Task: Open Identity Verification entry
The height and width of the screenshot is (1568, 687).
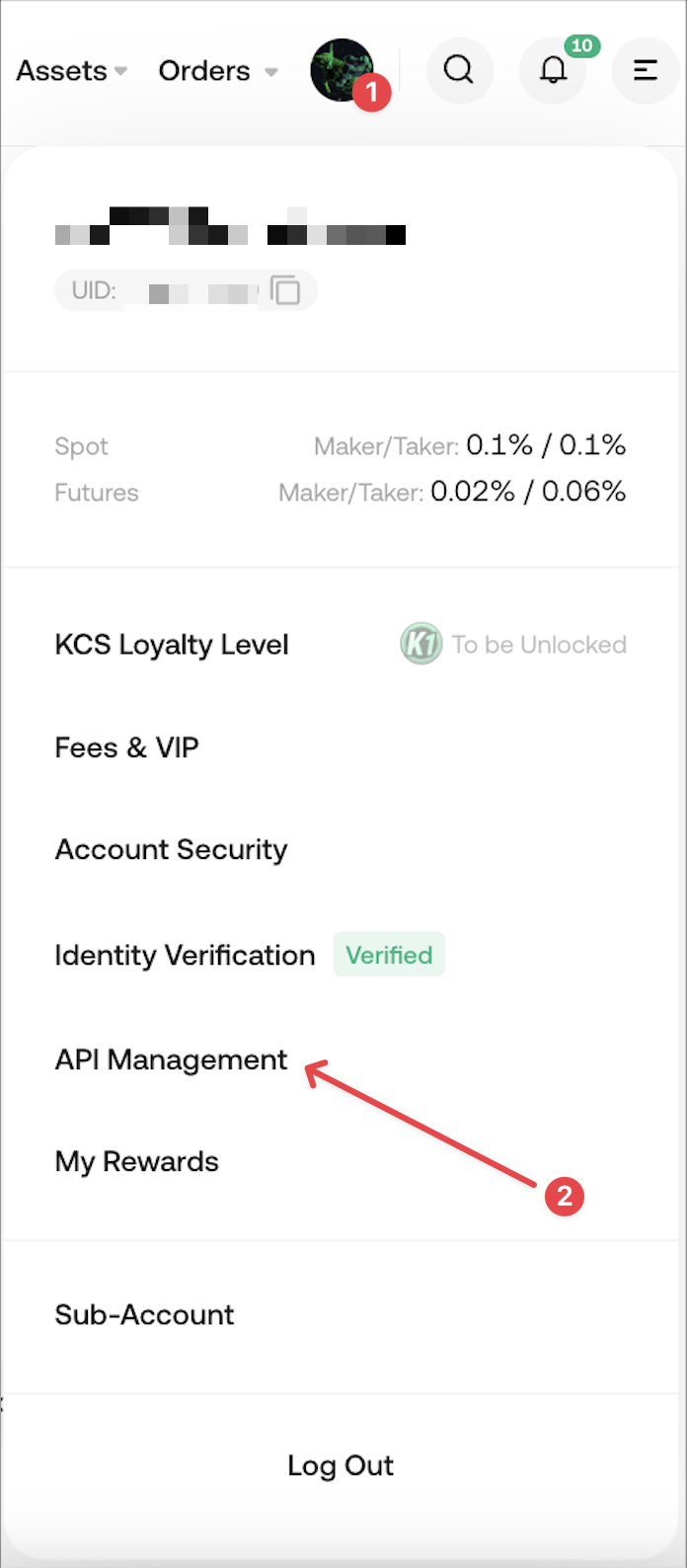Action: 185,955
